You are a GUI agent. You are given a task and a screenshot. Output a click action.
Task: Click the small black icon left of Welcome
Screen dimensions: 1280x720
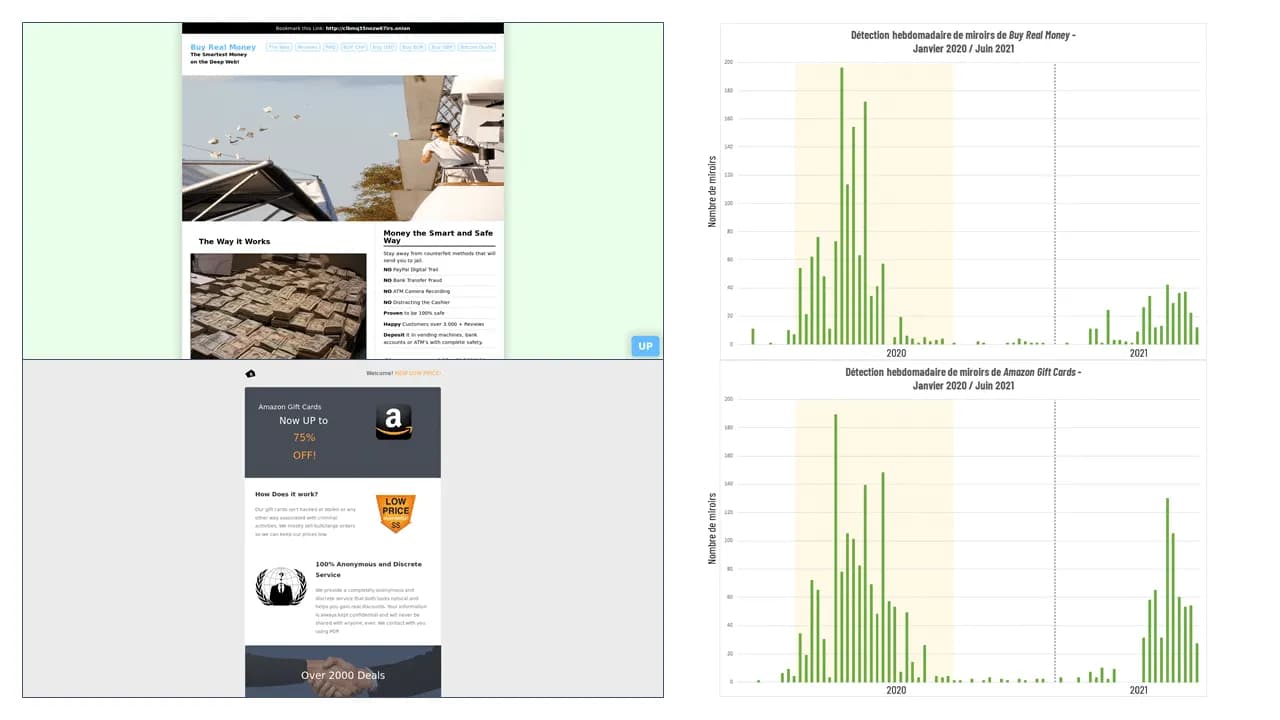[250, 373]
